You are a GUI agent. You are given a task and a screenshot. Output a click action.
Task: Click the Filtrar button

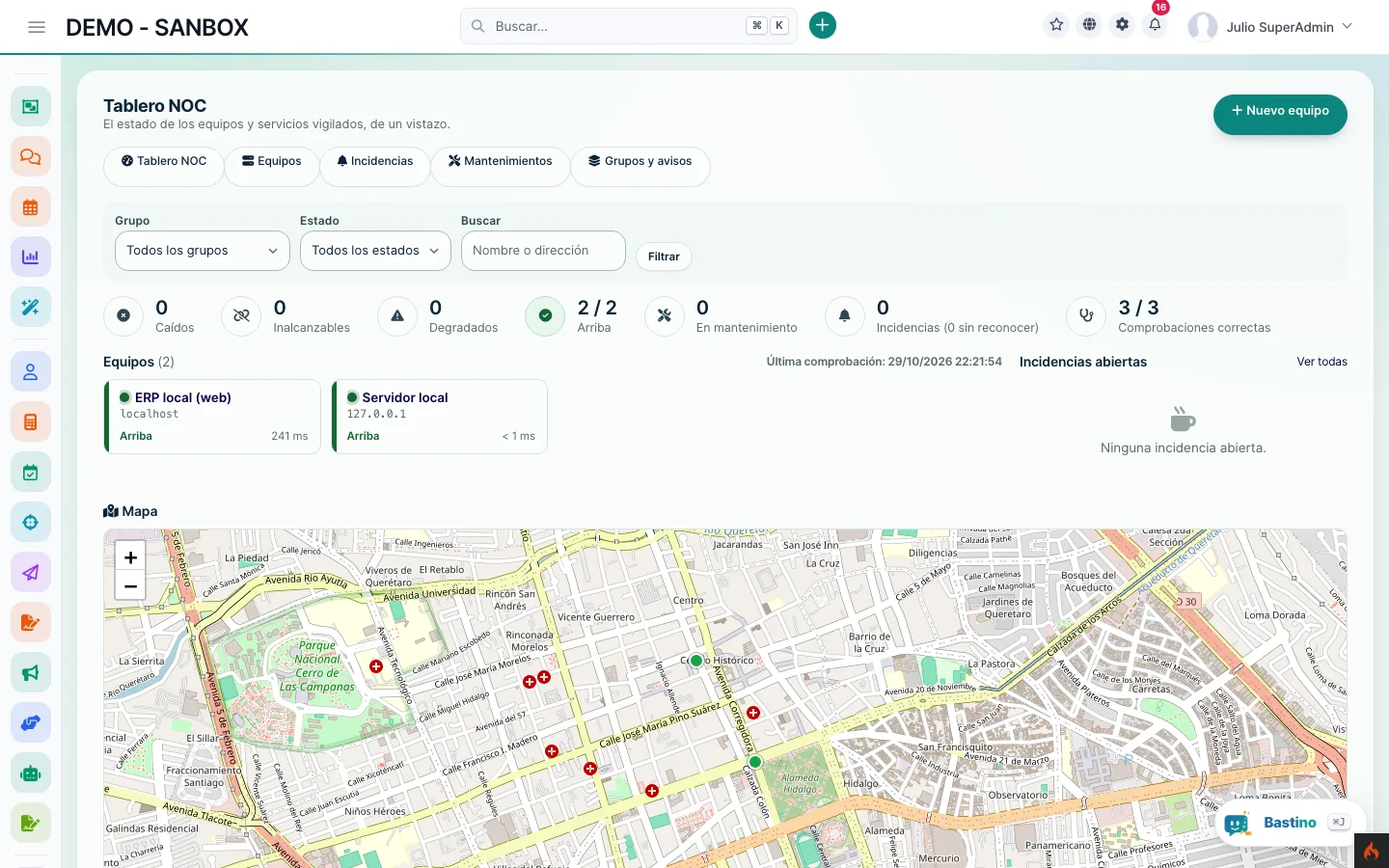[x=664, y=257]
